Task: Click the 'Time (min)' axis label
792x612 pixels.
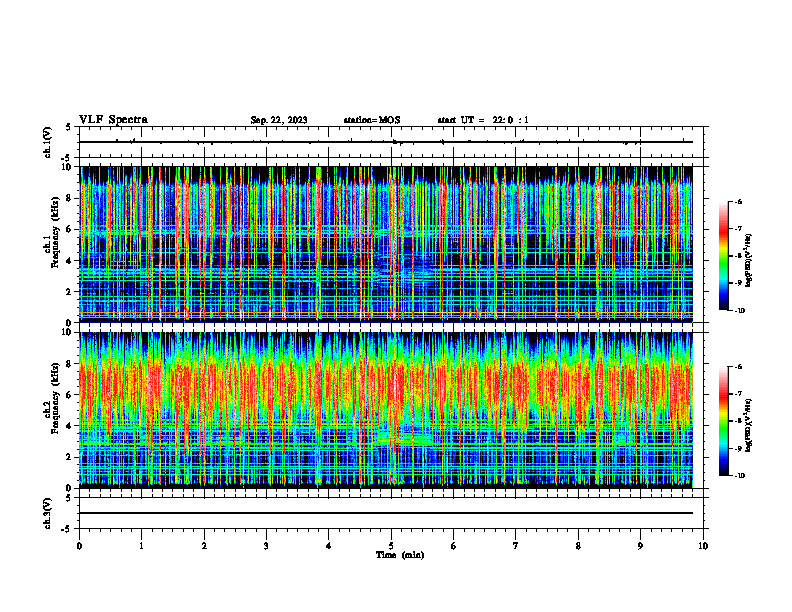Action: [x=400, y=555]
